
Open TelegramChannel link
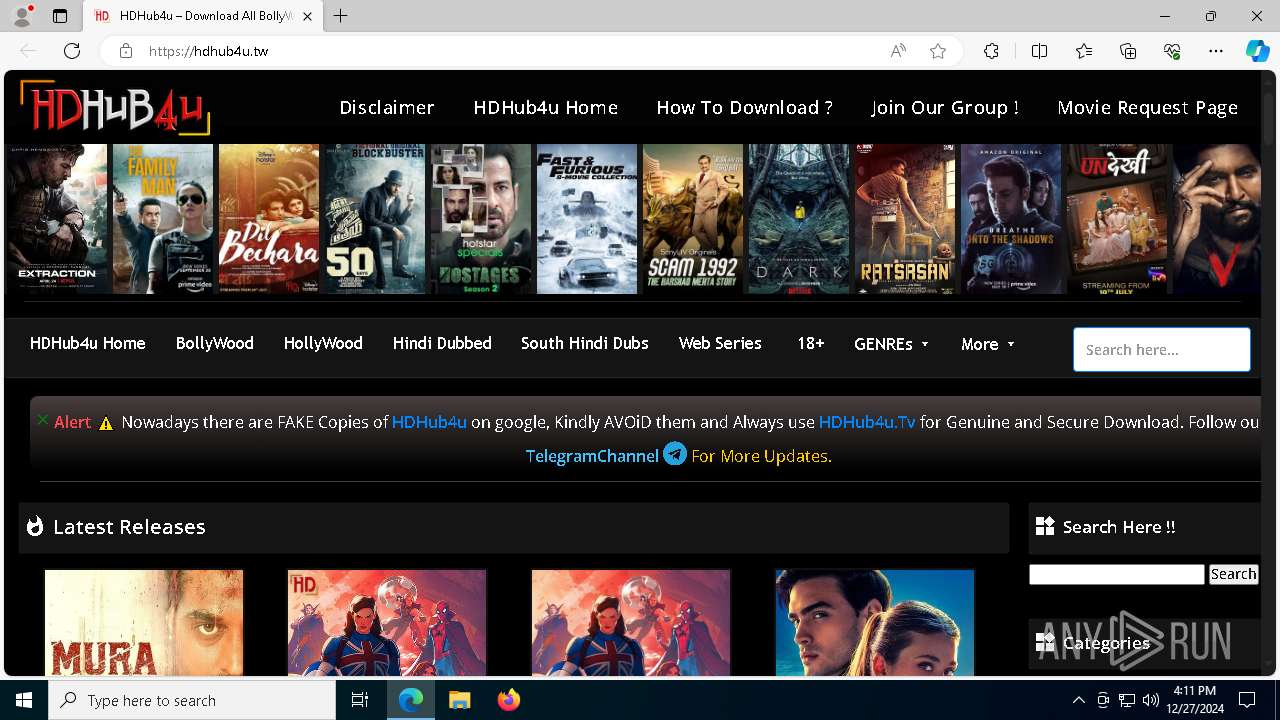click(592, 456)
